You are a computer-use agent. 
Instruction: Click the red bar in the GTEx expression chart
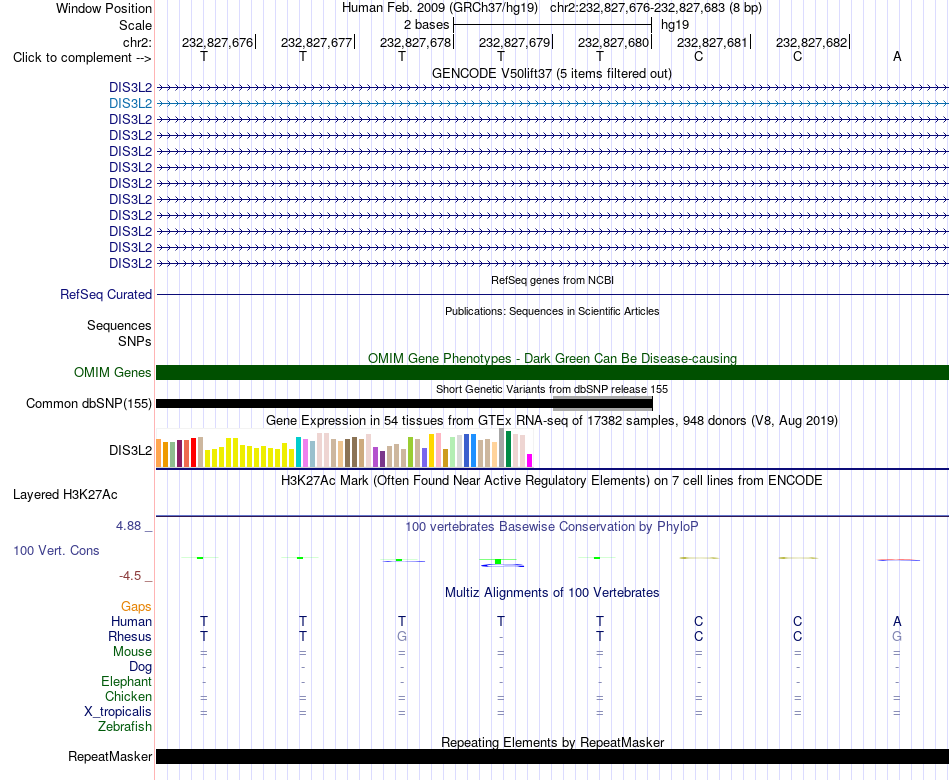[193, 452]
